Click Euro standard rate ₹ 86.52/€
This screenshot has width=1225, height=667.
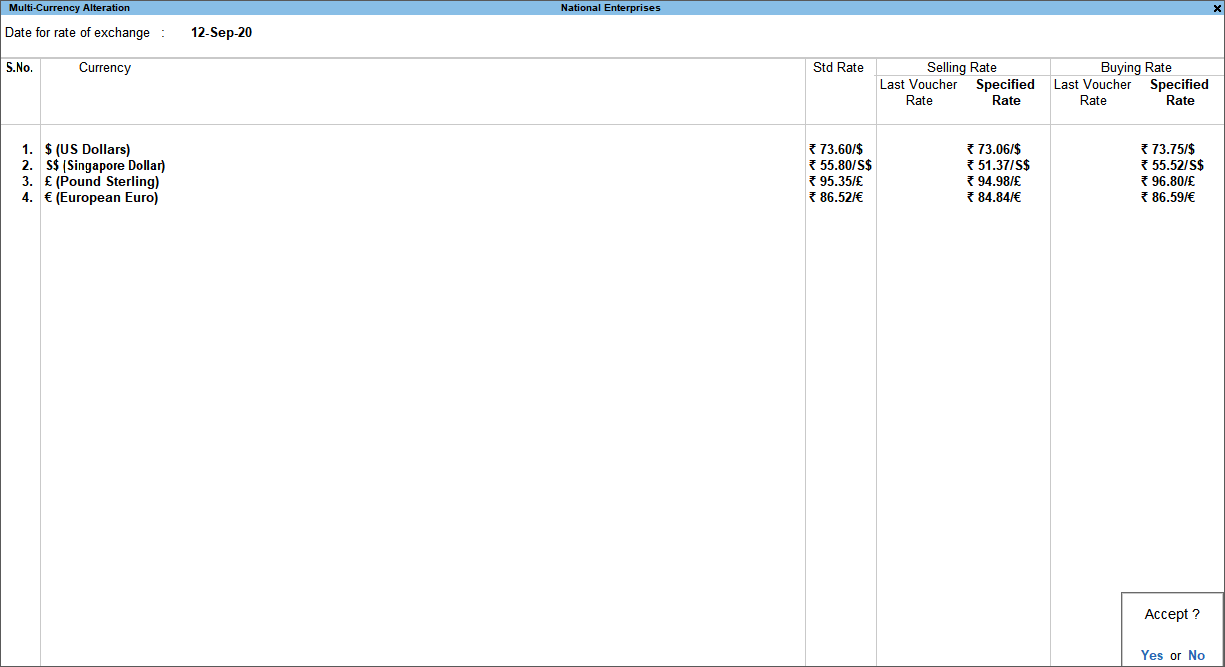[836, 198]
